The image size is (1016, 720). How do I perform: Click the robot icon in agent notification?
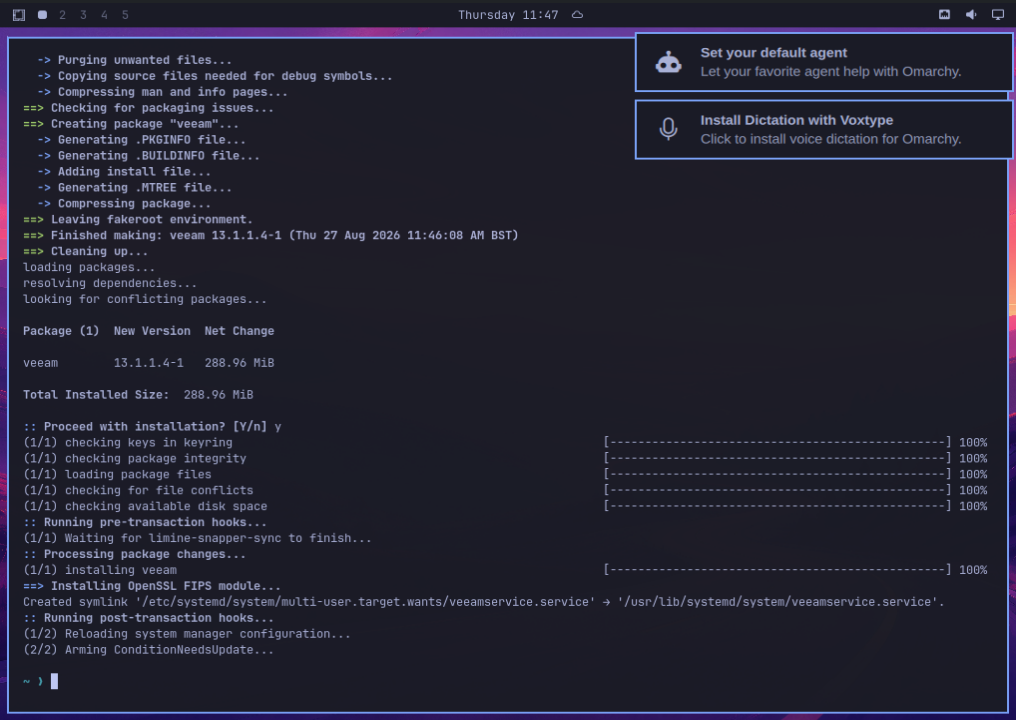[669, 63]
